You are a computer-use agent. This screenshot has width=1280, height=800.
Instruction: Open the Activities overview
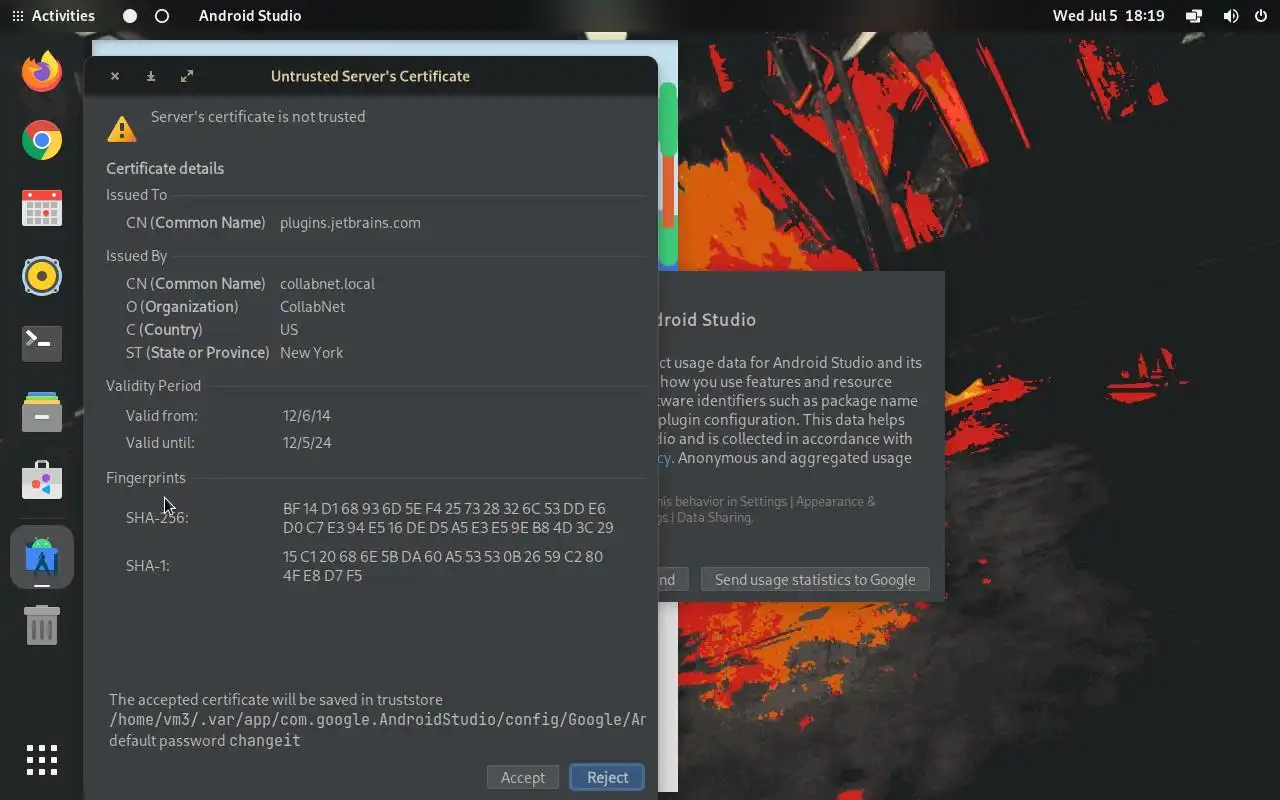pos(53,16)
